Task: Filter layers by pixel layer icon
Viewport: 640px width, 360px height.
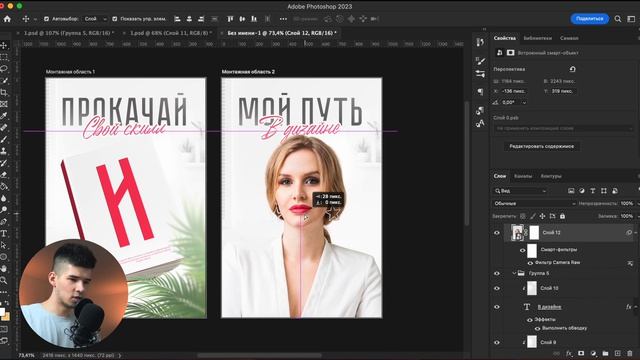Action: 571,191
